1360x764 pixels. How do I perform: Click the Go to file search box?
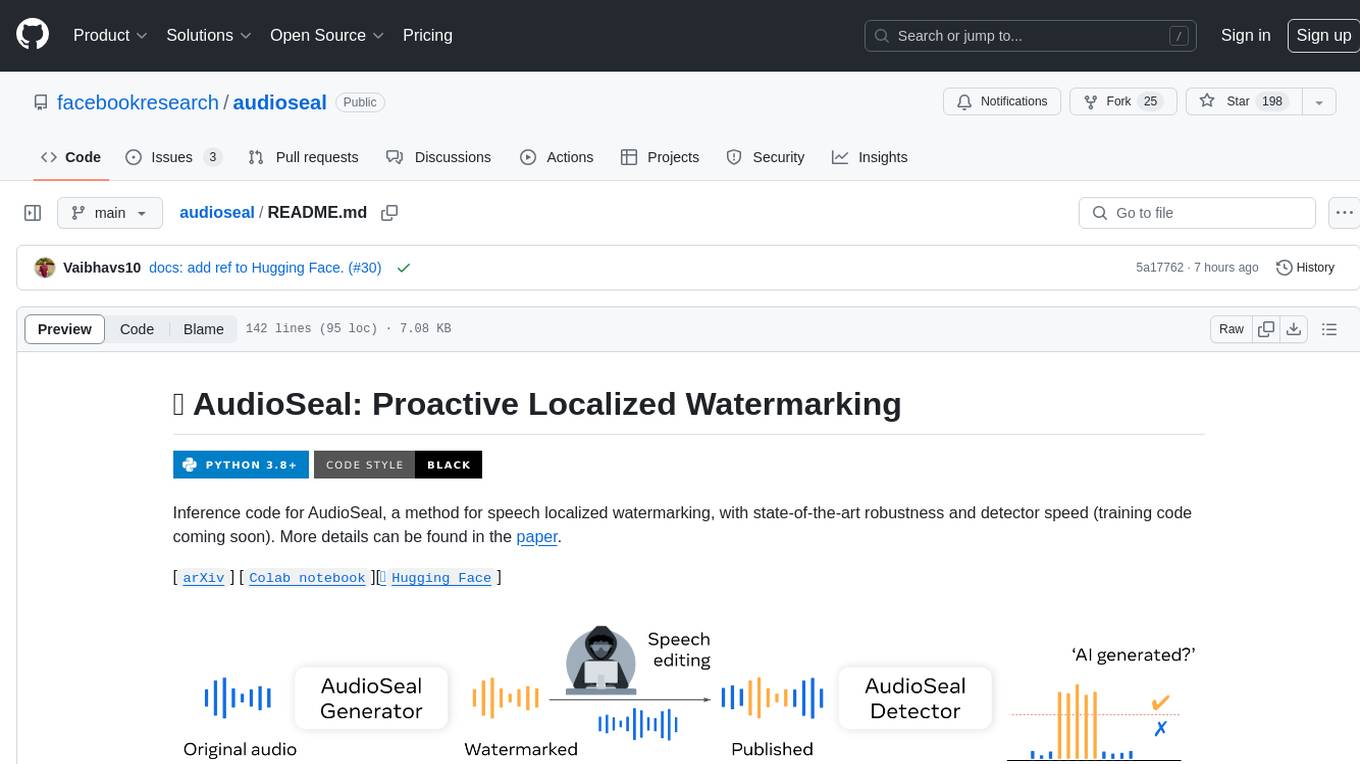tap(1197, 213)
